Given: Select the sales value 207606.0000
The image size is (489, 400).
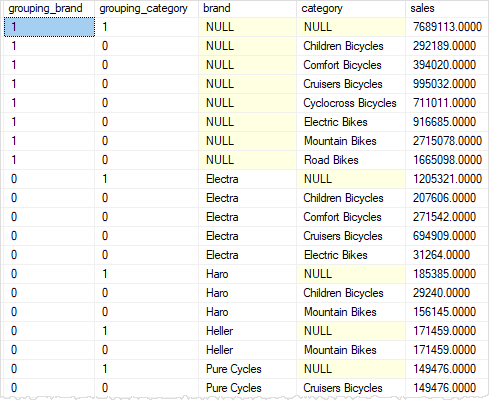Looking at the screenshot, I should (447, 198).
